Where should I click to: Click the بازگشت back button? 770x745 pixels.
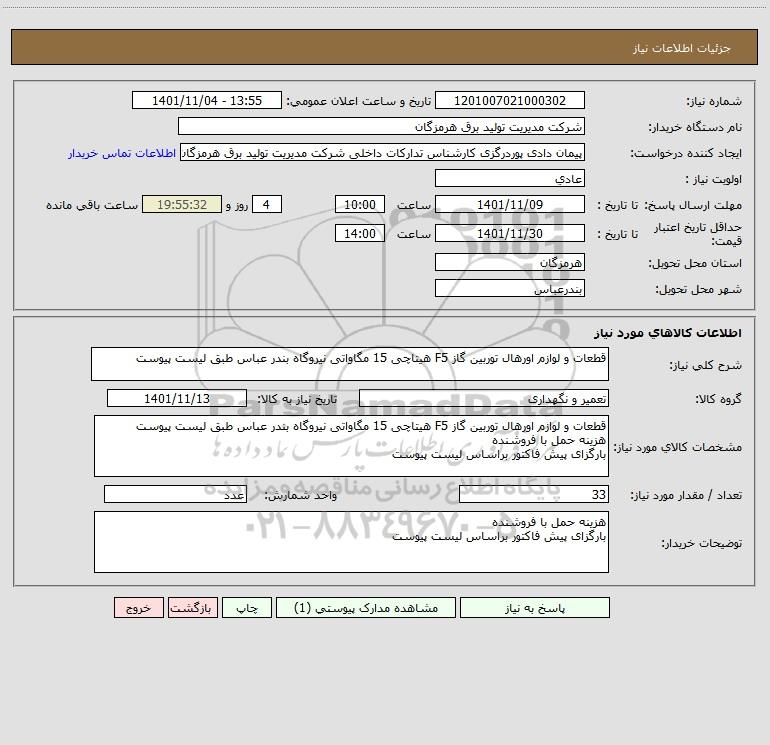point(192,608)
